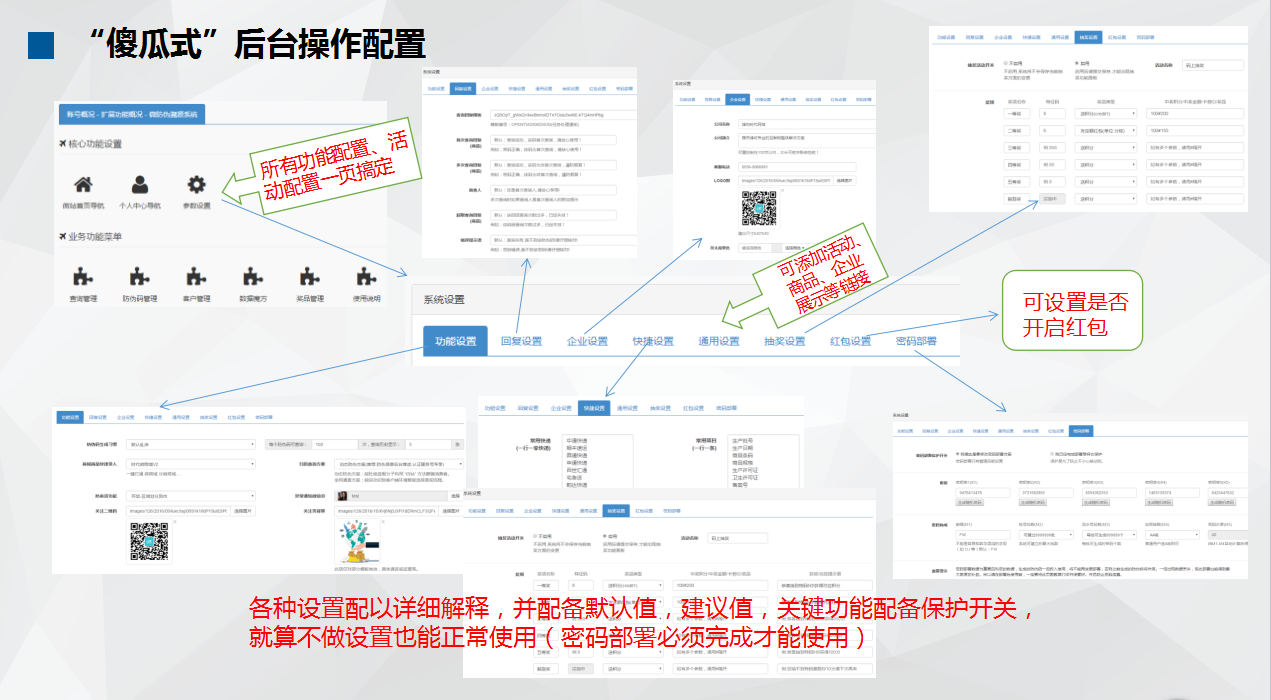This screenshot has height=700, width=1271.
Task: Click 选择图片 button beside 关注二维码 field
Action: coord(244,511)
